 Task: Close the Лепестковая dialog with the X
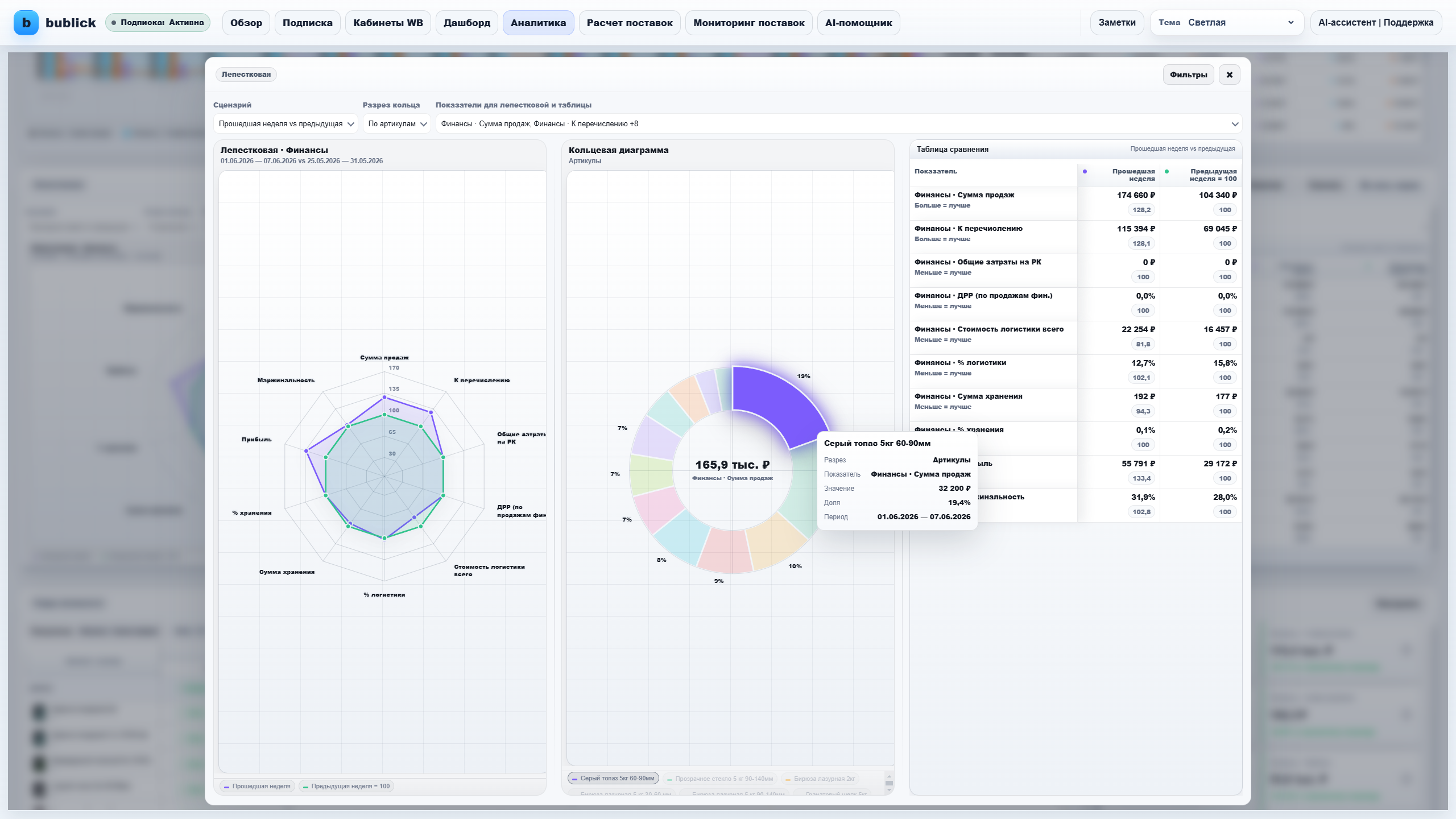[x=1229, y=75]
